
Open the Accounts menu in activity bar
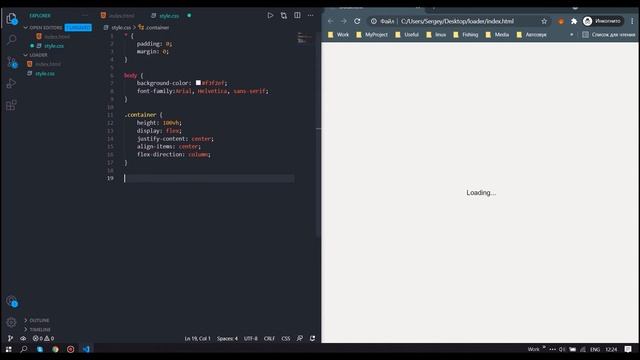pos(12,302)
